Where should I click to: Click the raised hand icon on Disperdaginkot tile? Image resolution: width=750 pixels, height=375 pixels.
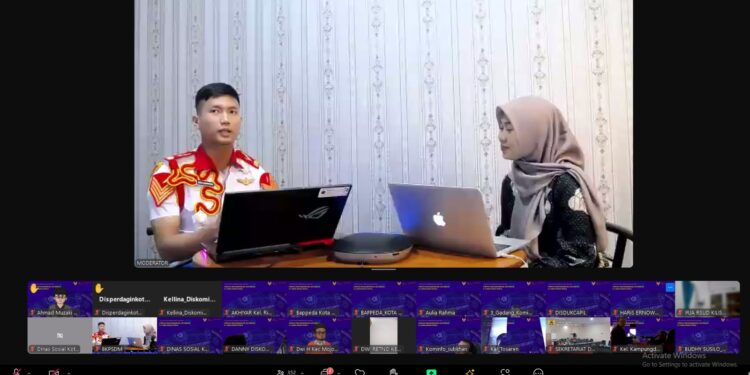pyautogui.click(x=99, y=288)
